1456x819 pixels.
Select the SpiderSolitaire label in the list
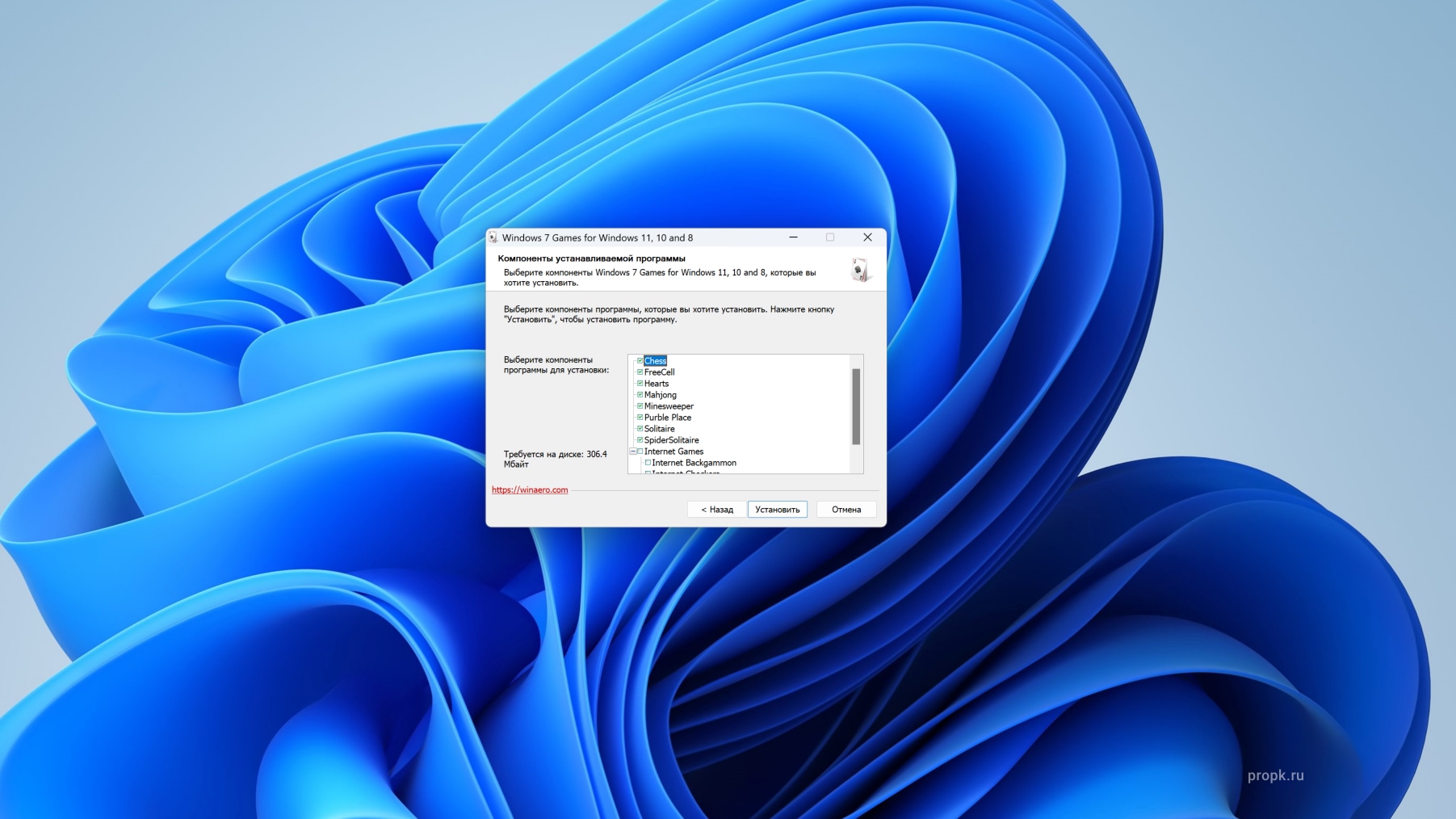671,440
